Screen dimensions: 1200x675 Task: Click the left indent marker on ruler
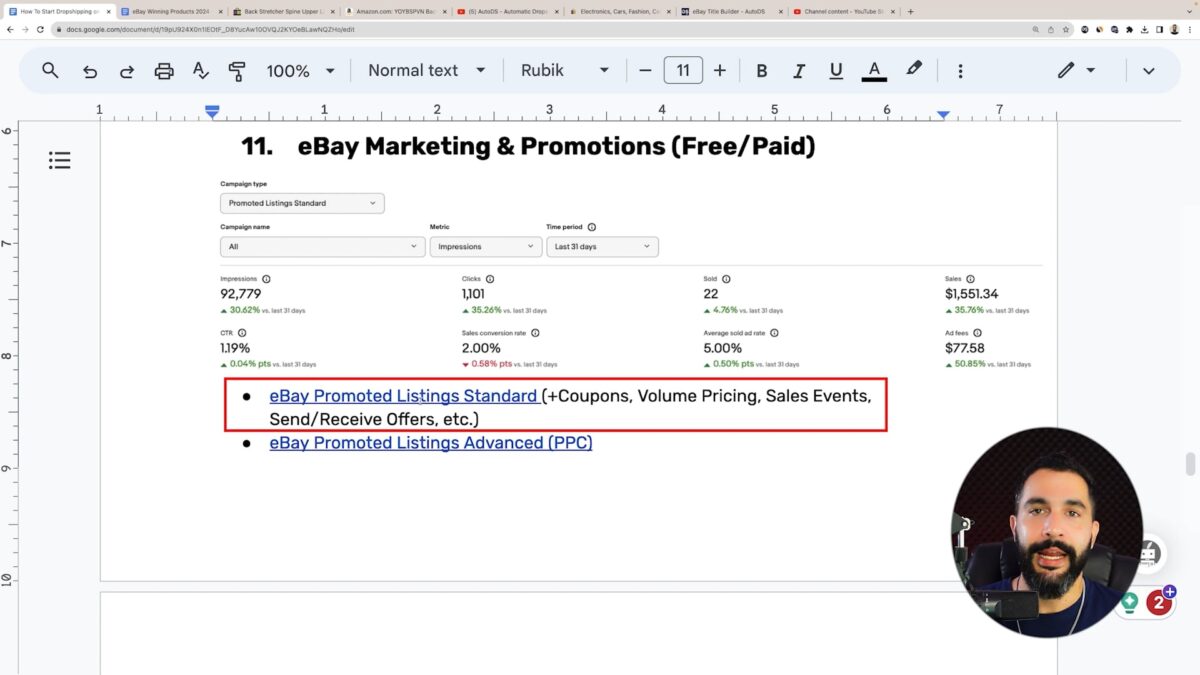(212, 112)
